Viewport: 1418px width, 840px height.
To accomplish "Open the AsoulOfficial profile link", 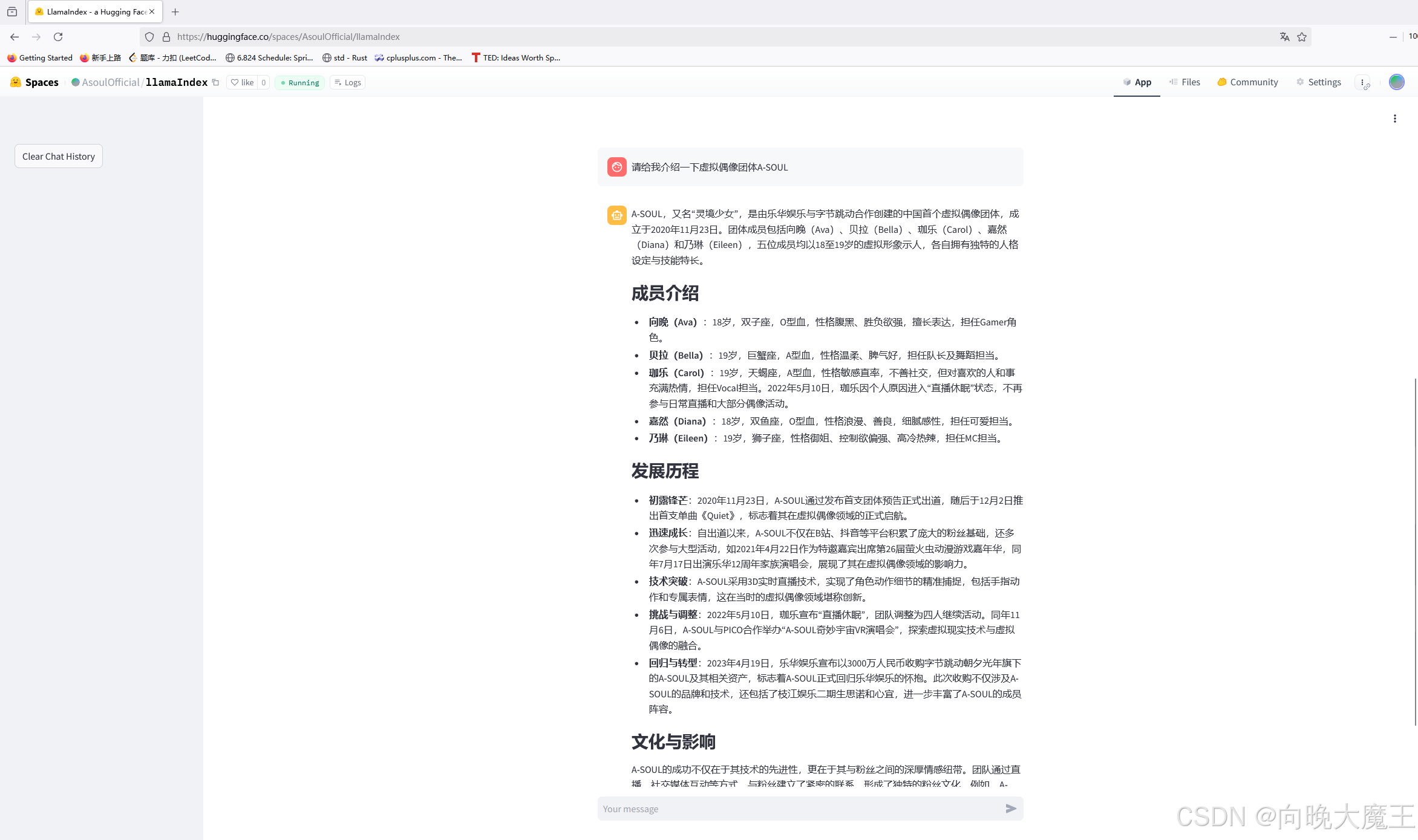I will [x=110, y=82].
